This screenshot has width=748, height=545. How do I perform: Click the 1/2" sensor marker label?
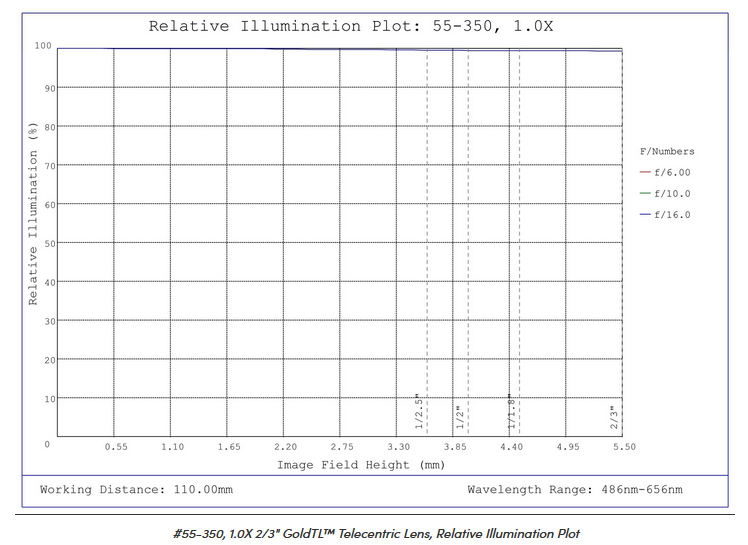click(x=460, y=416)
